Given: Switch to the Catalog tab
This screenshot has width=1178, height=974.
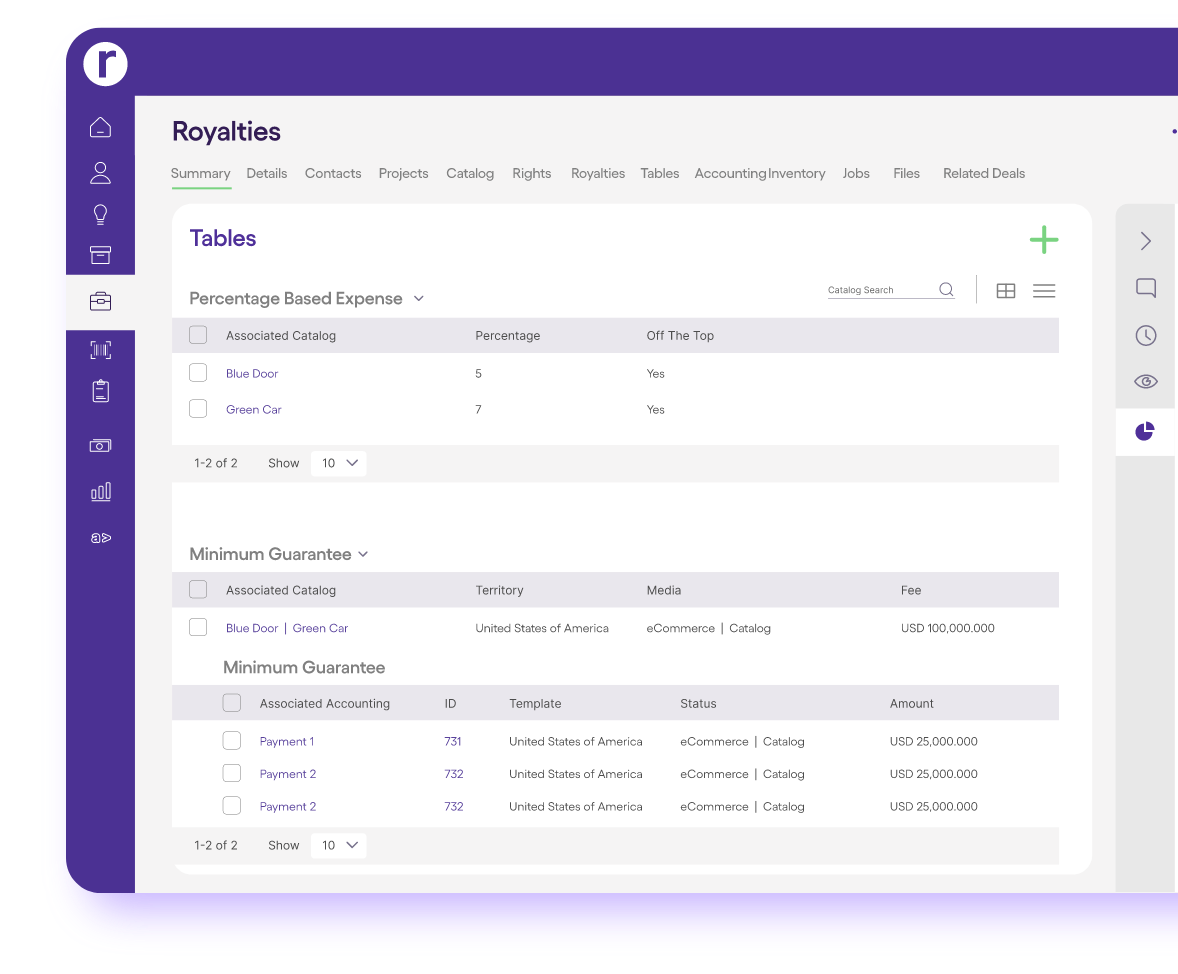Looking at the screenshot, I should pos(470,174).
